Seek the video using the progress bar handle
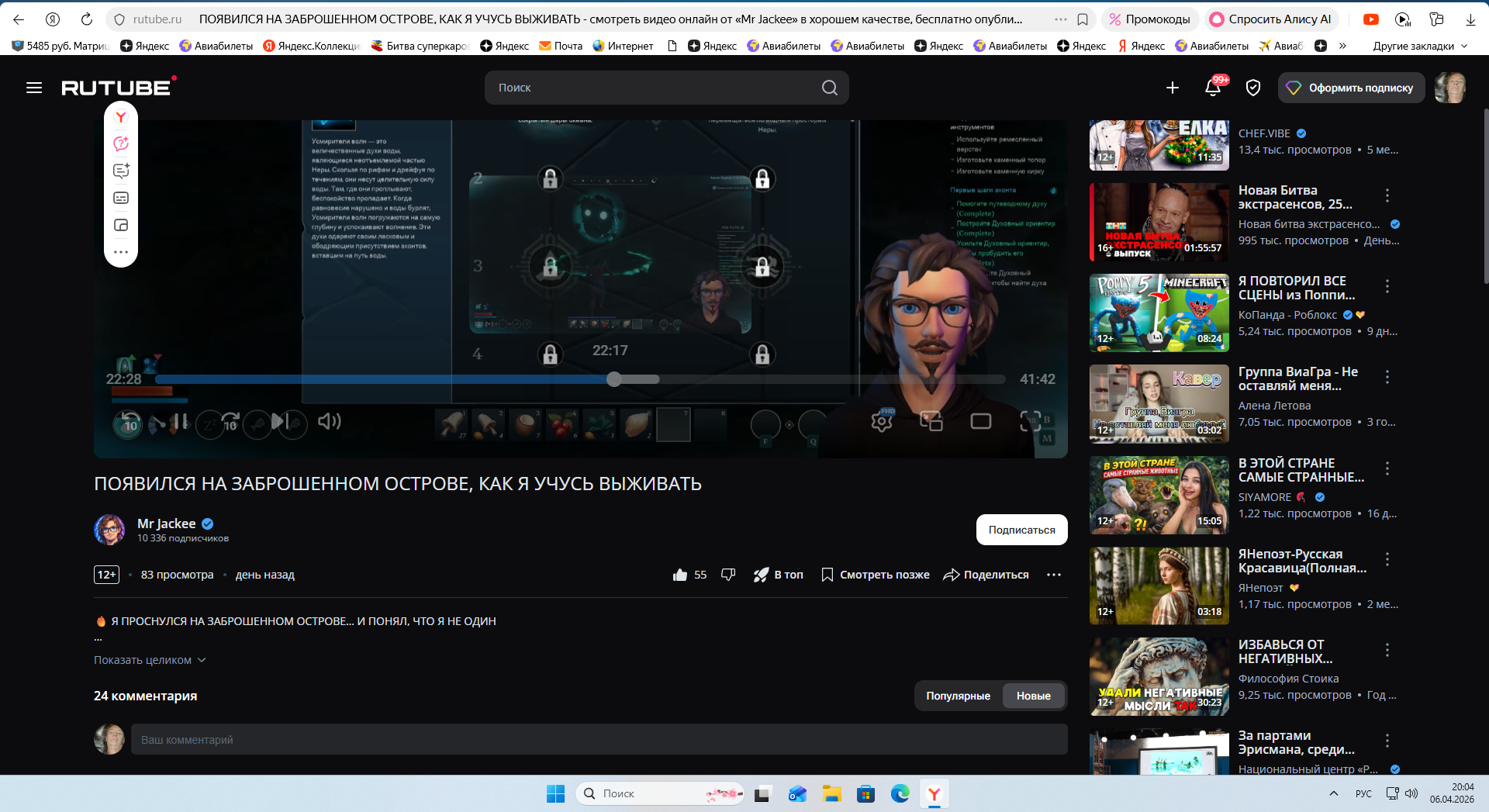Viewport: 1489px width, 812px height. point(614,379)
